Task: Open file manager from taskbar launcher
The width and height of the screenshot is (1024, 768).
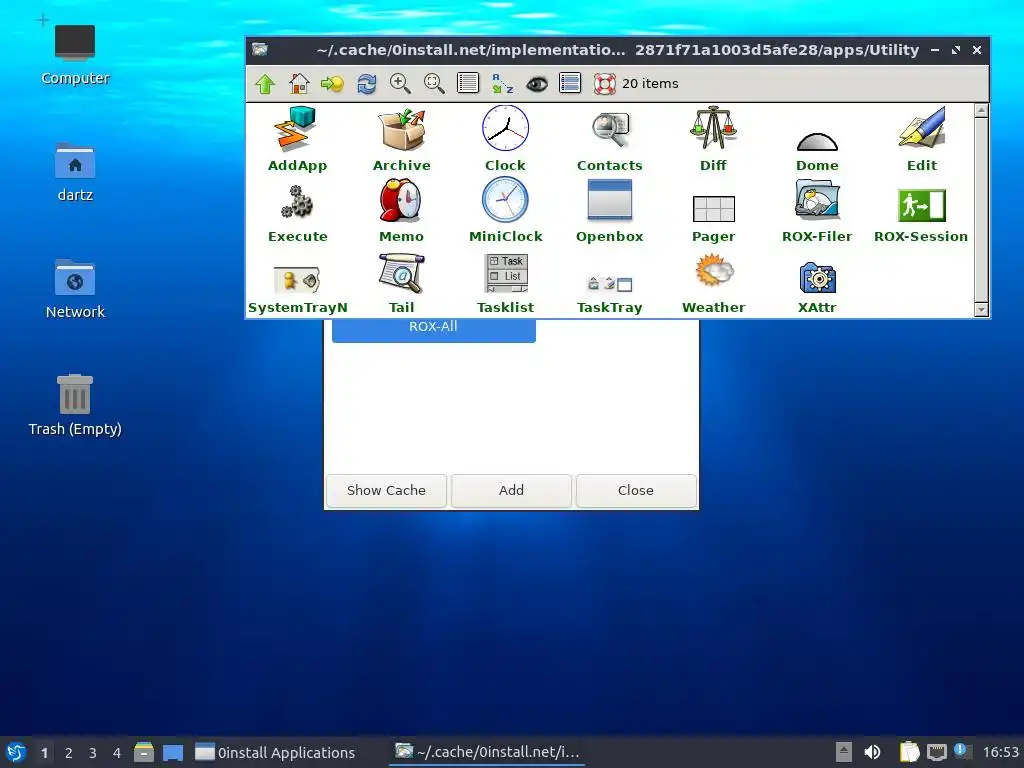Action: pos(144,752)
